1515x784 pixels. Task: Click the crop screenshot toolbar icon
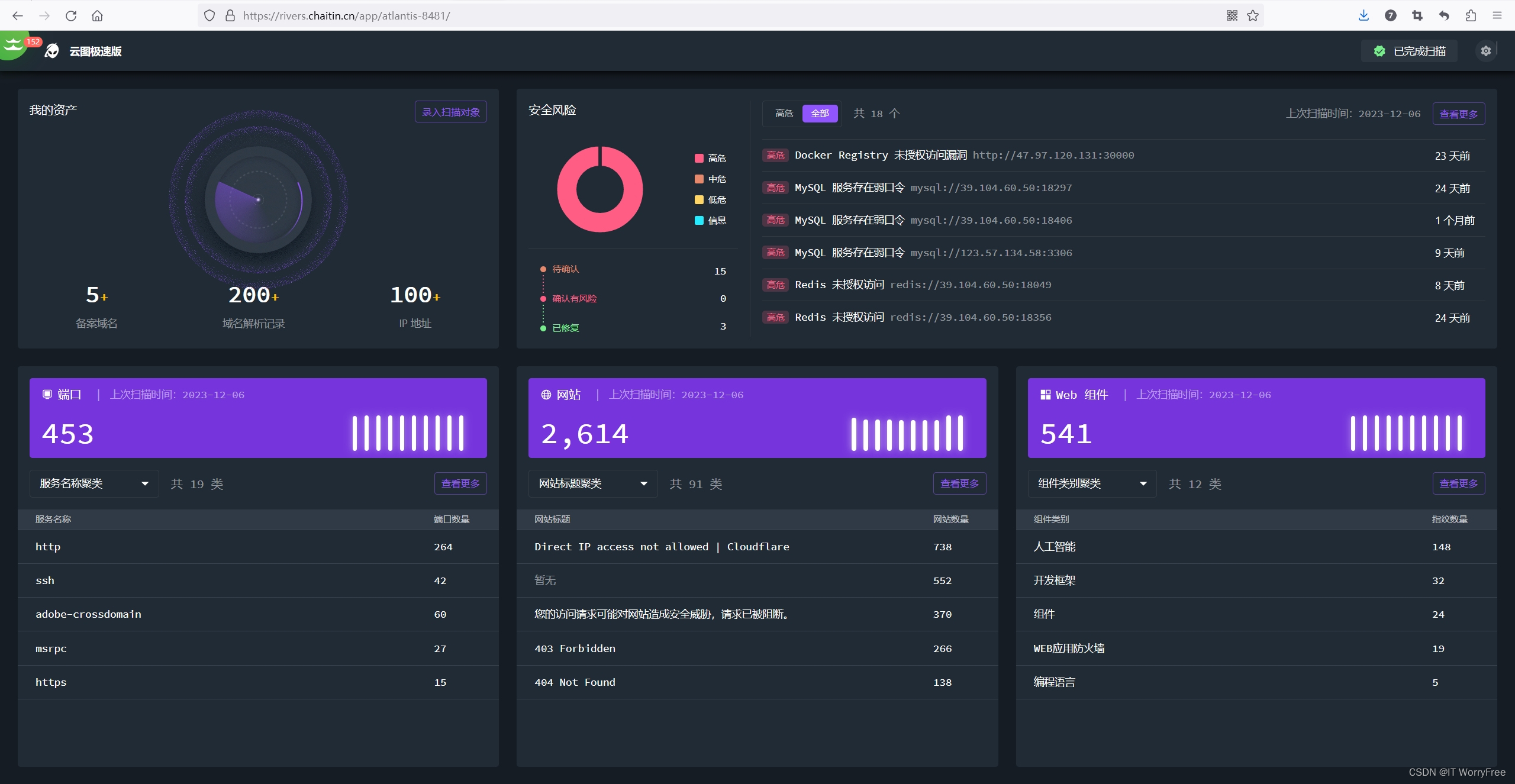coord(1417,16)
